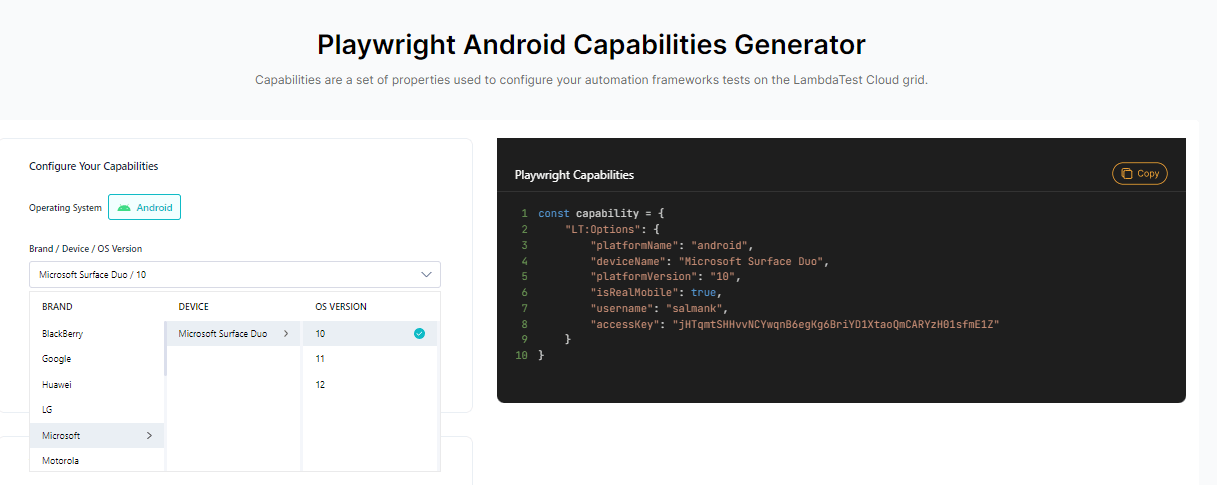Screen dimensions: 1217x485
Task: Copy the Playwright capabilities code
Action: pyautogui.click(x=1139, y=173)
